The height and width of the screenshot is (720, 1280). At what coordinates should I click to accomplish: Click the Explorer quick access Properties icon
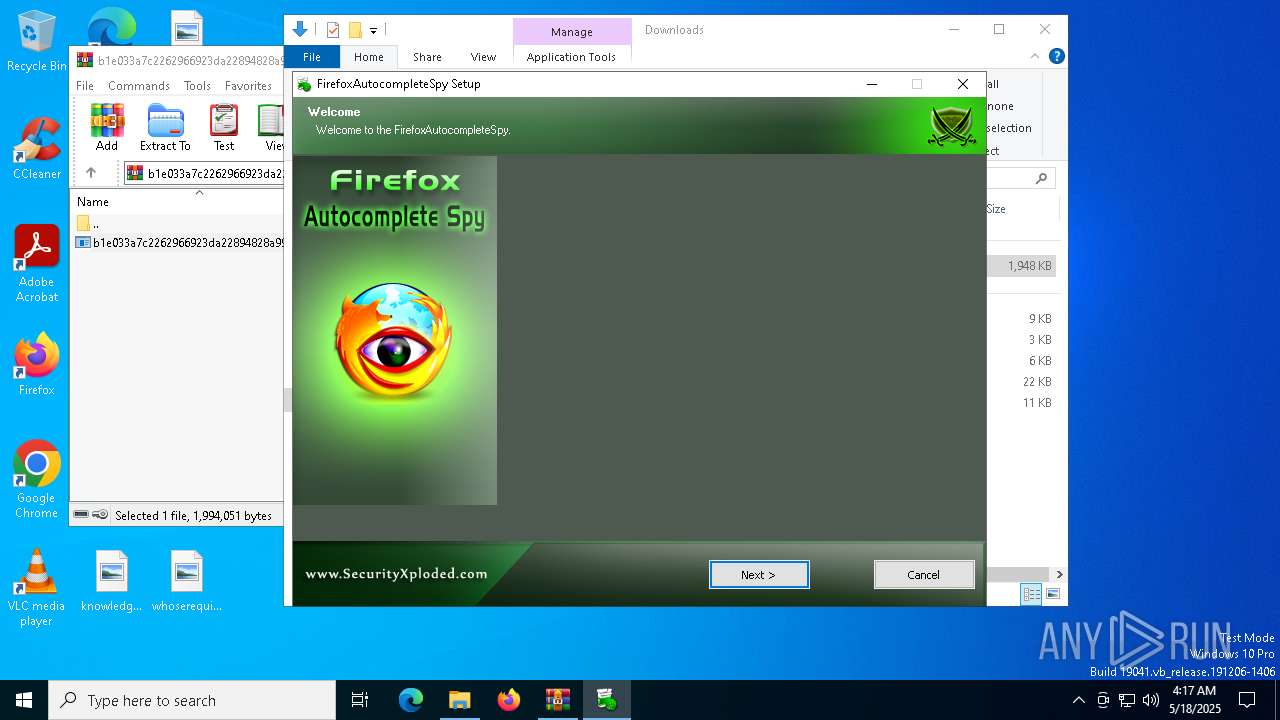click(x=333, y=30)
